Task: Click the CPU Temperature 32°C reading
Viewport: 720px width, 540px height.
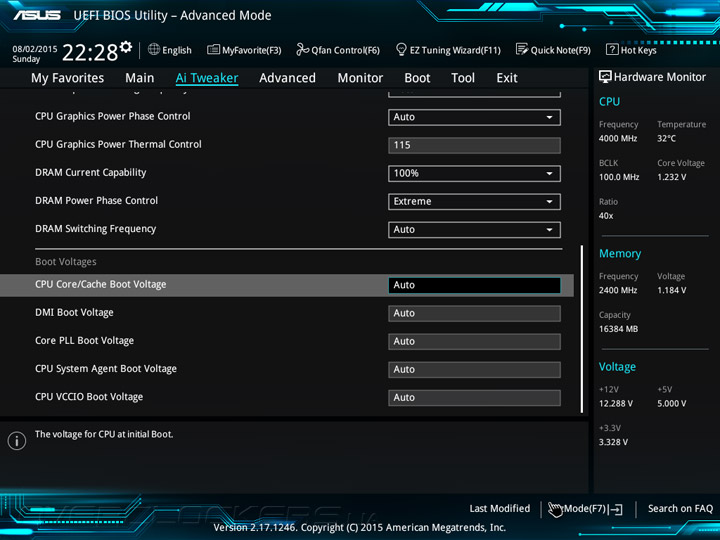Action: tap(666, 138)
